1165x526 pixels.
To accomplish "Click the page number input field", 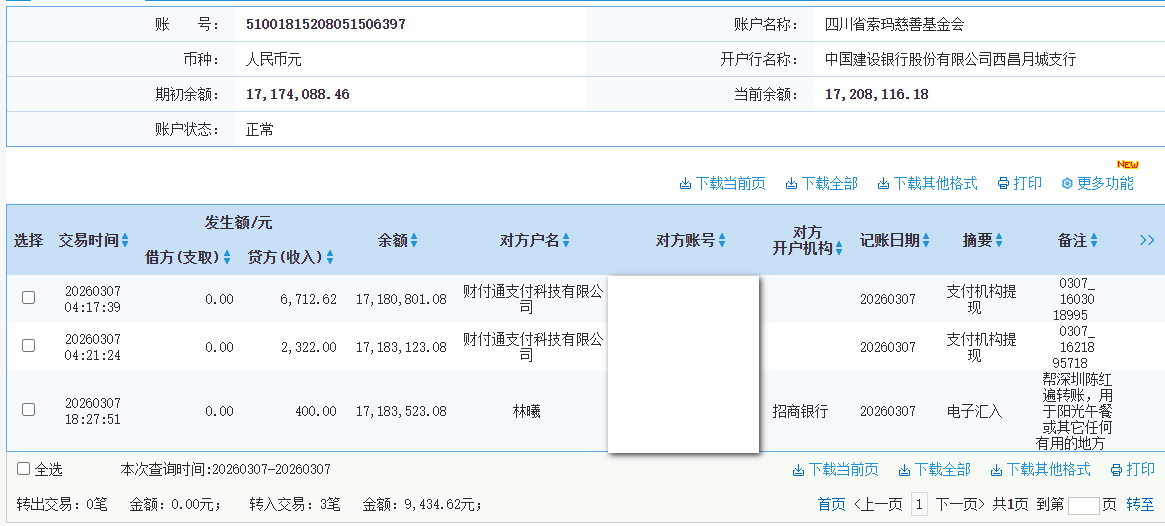I will pyautogui.click(x=1083, y=505).
